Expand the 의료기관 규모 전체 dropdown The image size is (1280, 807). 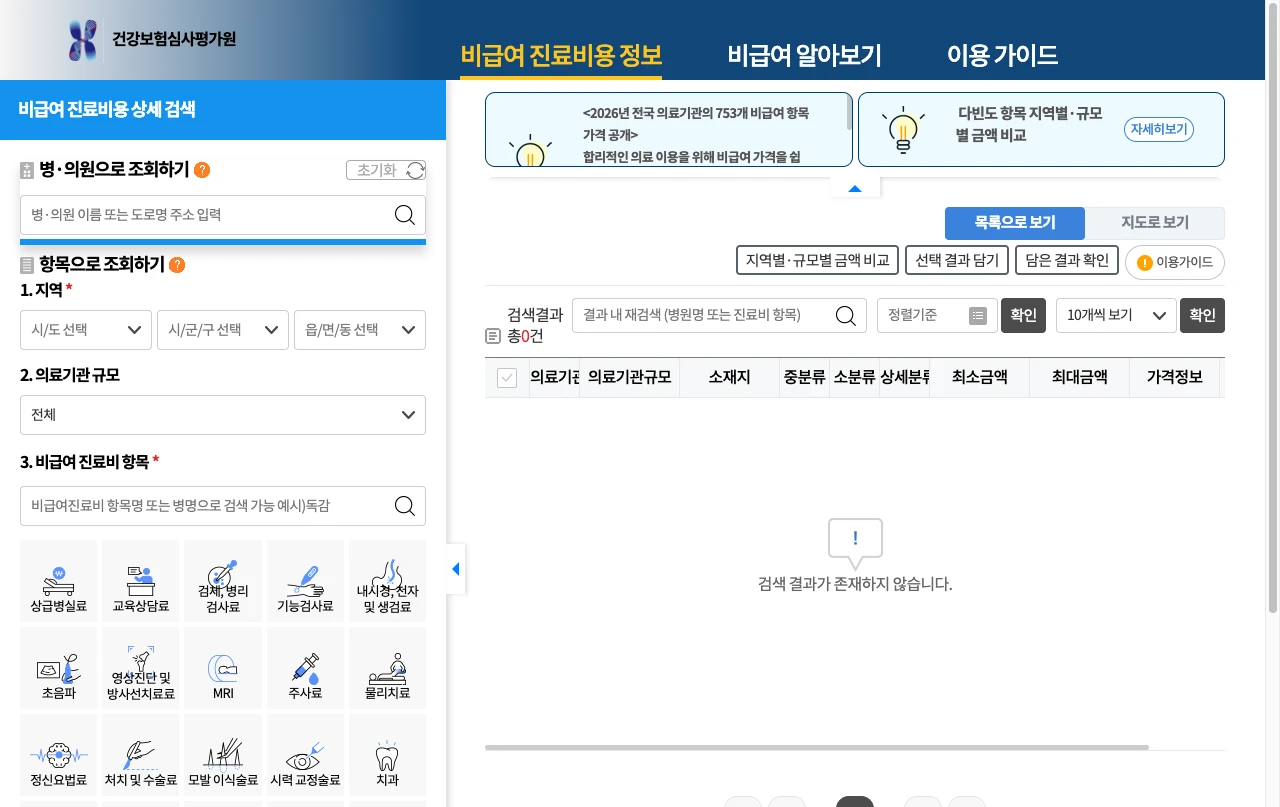223,415
